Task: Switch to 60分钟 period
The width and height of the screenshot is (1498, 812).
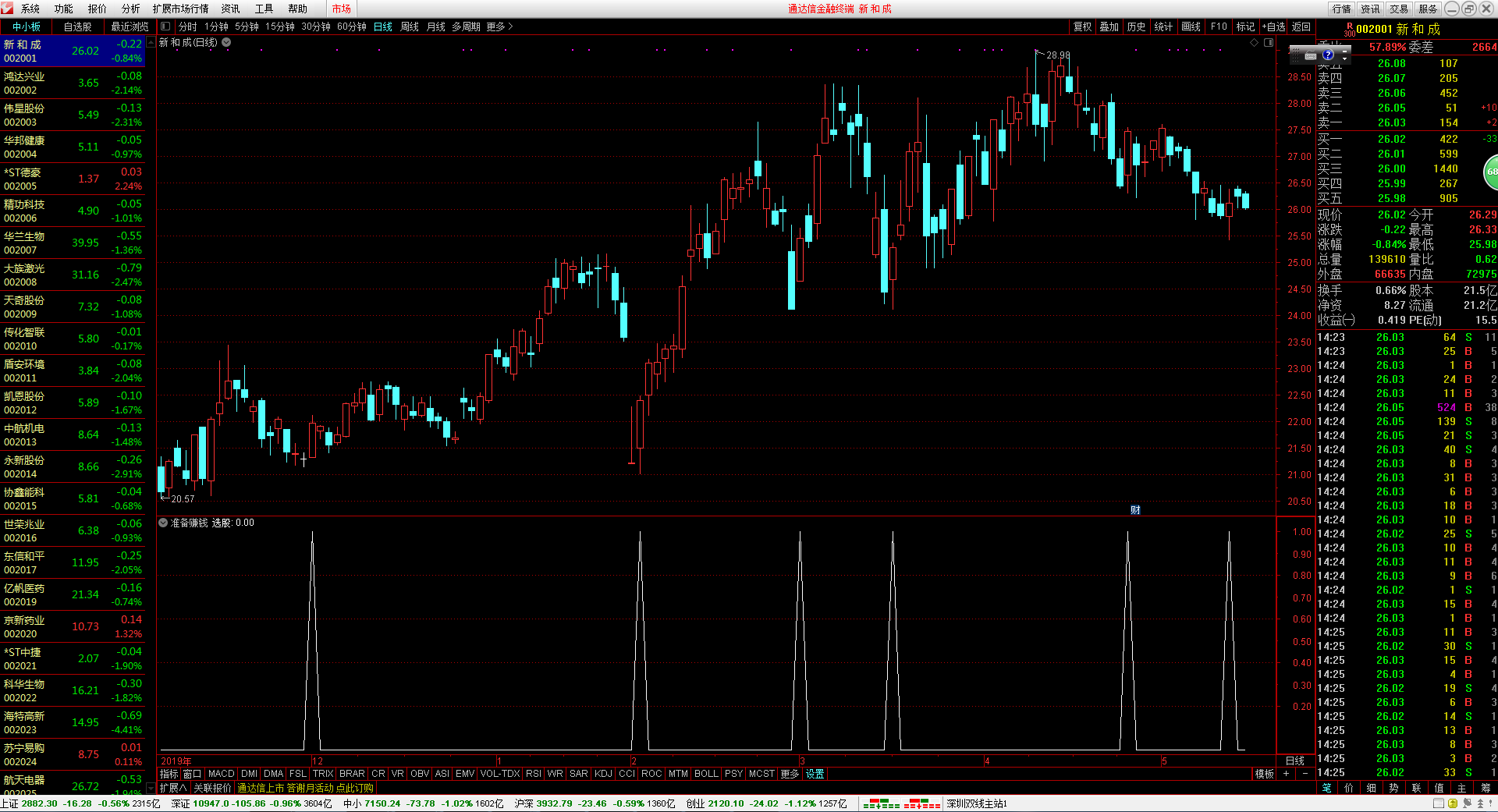Action: pyautogui.click(x=352, y=27)
